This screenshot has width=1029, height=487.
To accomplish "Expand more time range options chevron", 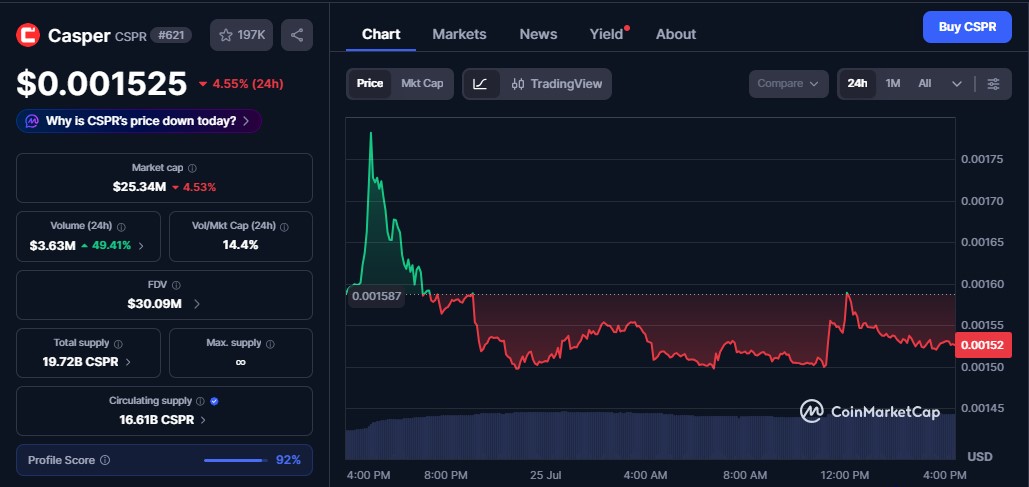I will (x=957, y=84).
